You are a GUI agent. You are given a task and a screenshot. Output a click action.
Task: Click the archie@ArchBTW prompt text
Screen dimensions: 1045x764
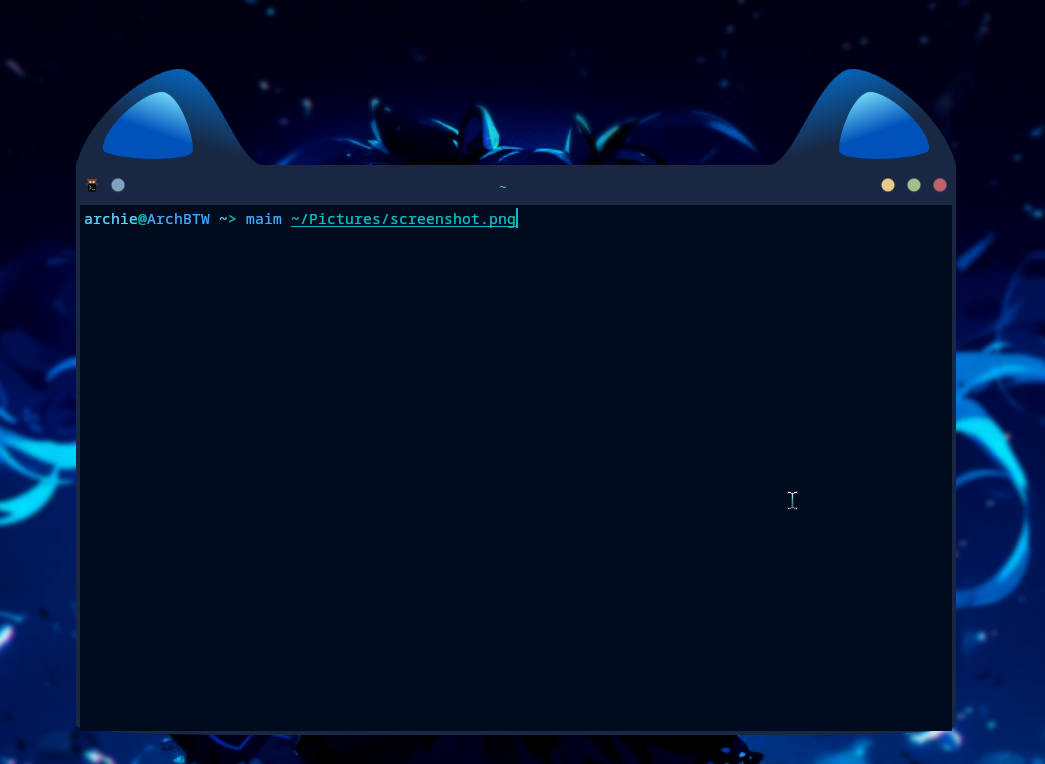(147, 219)
